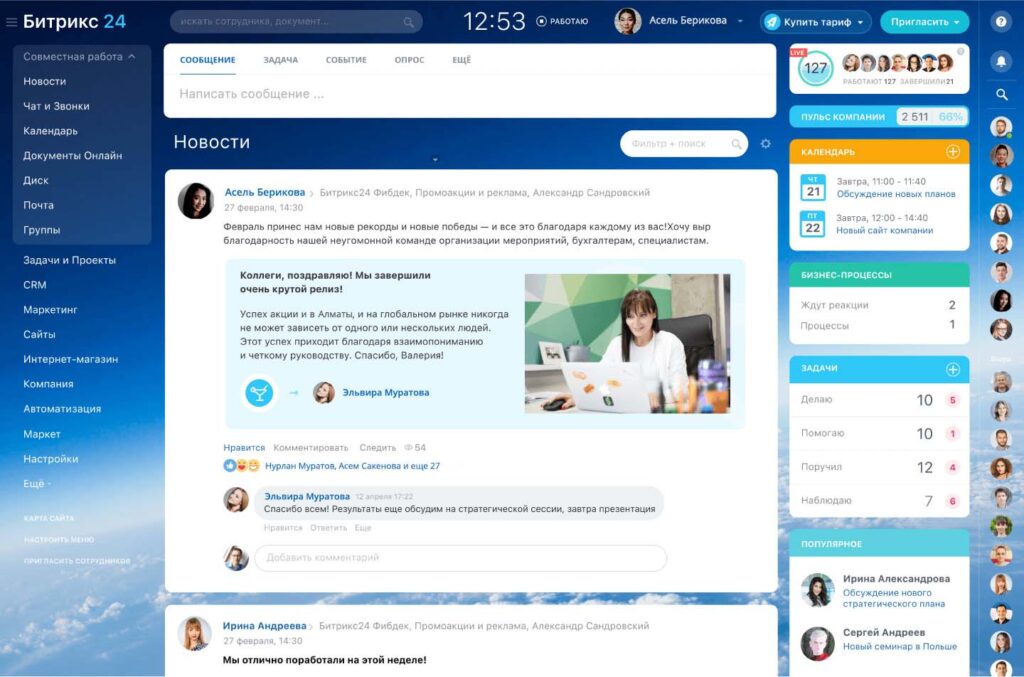This screenshot has height=677, width=1024.
Task: Open the ЕЩЁ tab in post composer
Action: [x=461, y=60]
